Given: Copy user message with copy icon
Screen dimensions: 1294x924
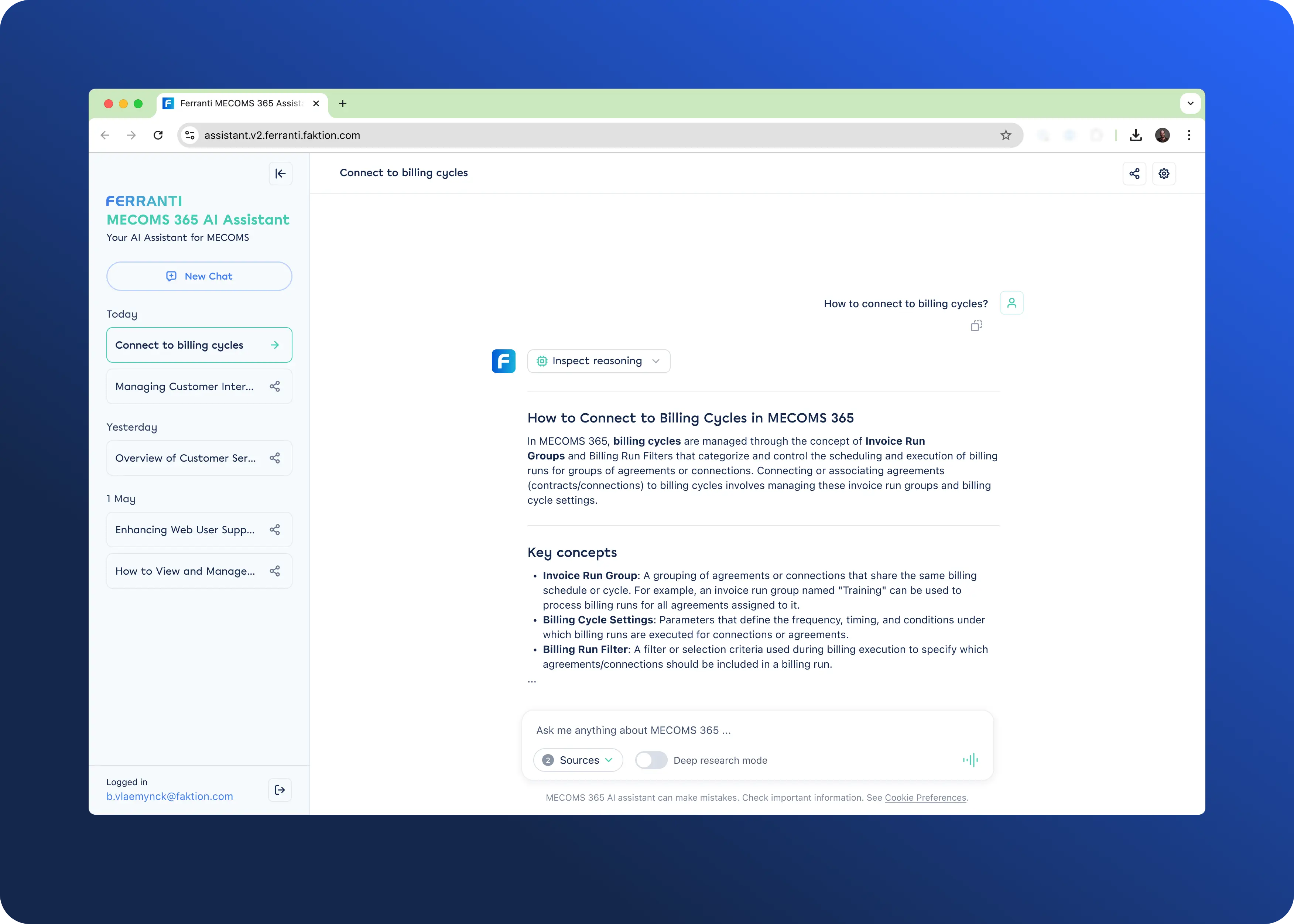Looking at the screenshot, I should pos(976,326).
